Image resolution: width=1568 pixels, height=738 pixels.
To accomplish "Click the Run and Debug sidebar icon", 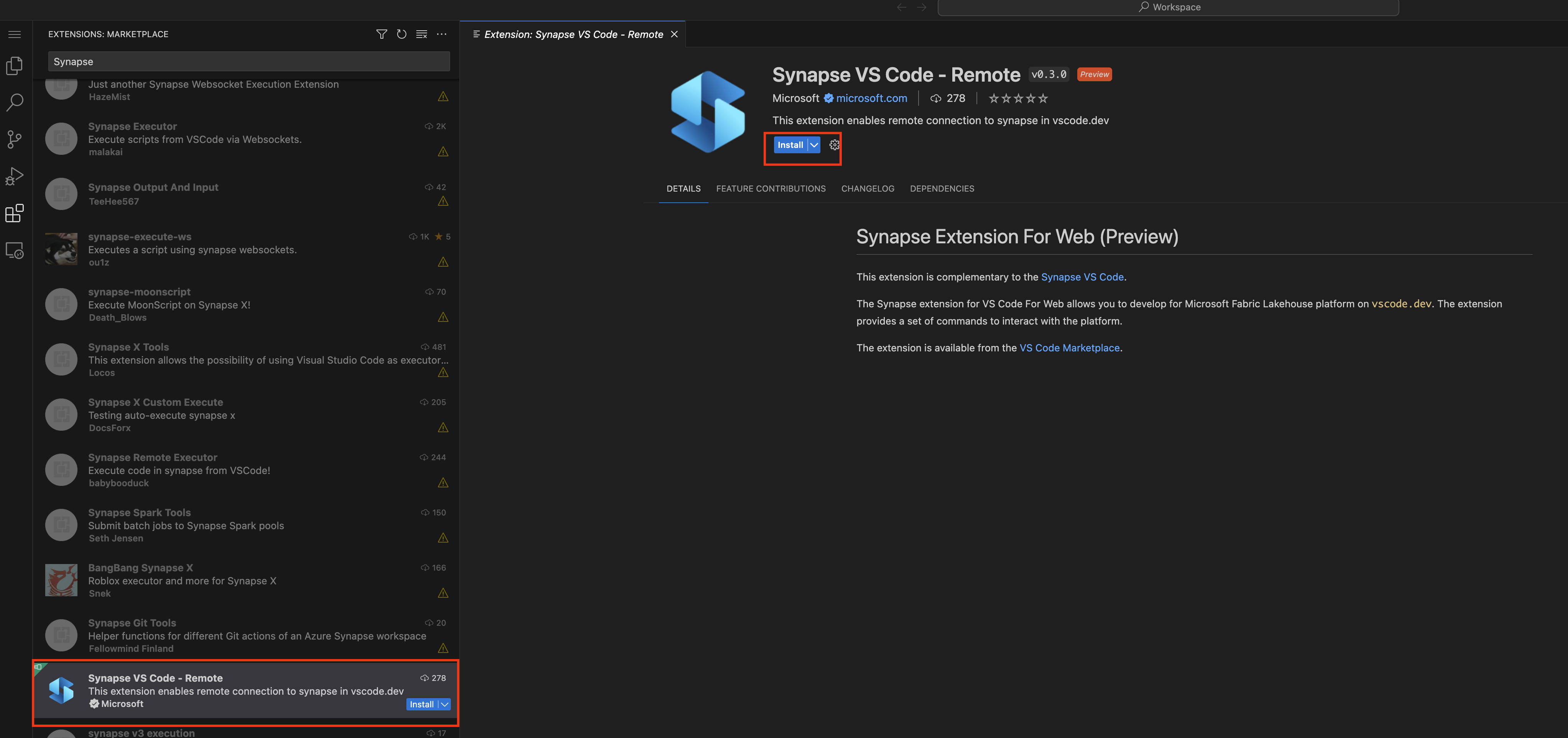I will pyautogui.click(x=15, y=176).
